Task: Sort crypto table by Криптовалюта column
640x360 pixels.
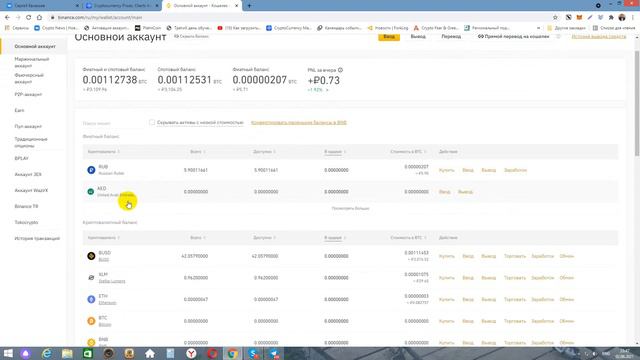Action: point(104,238)
